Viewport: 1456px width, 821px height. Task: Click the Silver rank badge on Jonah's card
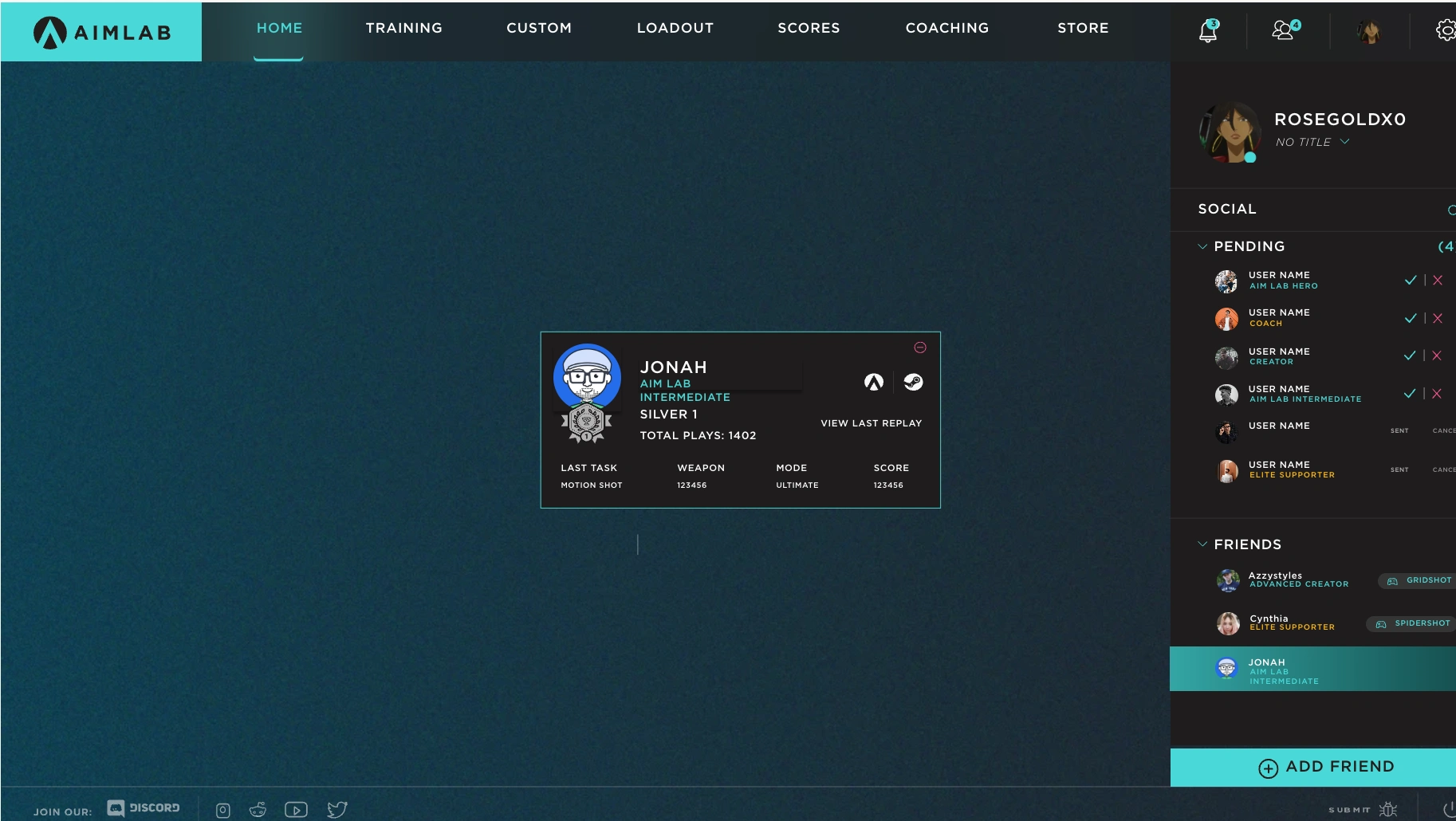coord(587,423)
